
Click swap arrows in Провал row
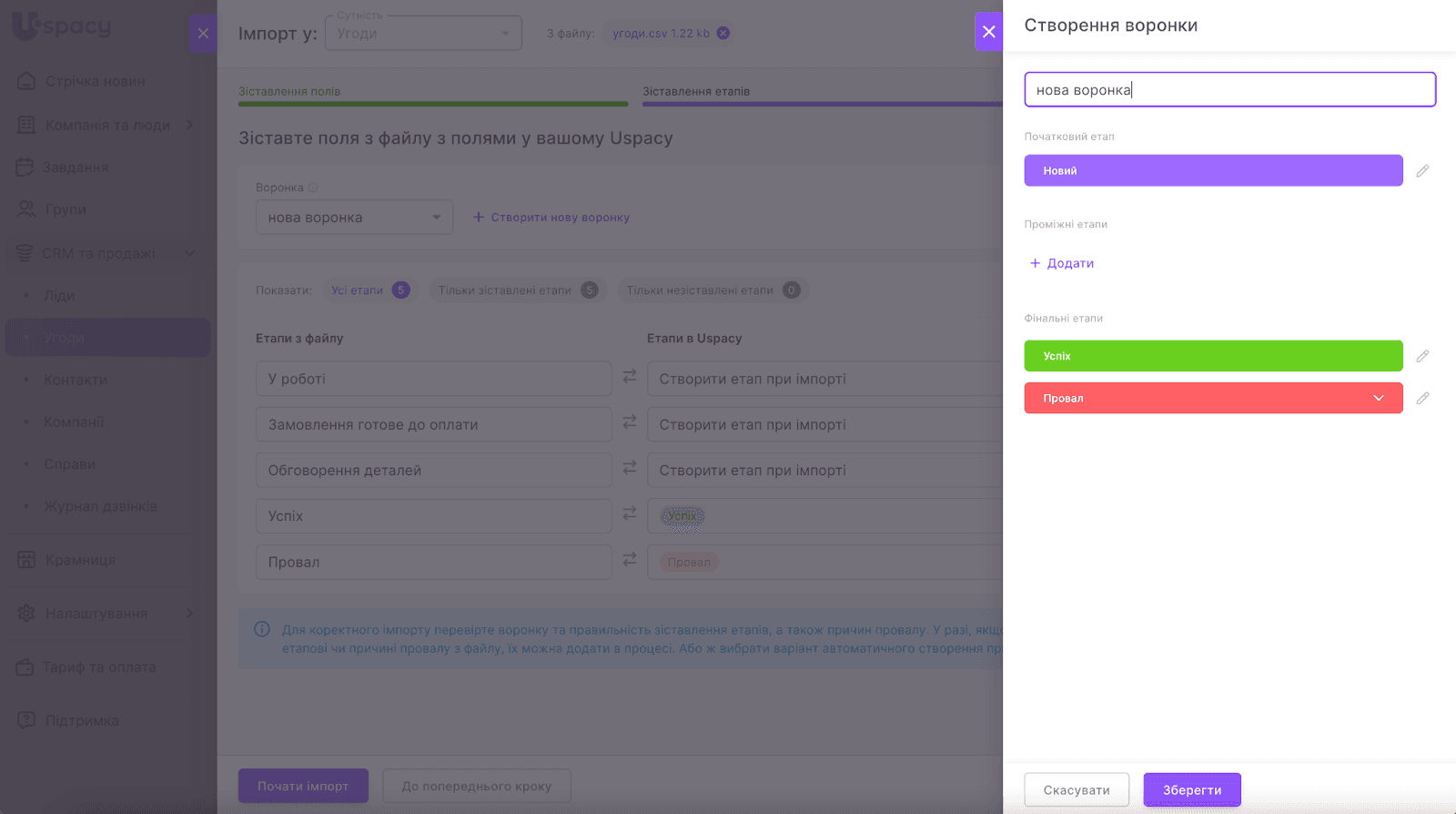(x=630, y=559)
